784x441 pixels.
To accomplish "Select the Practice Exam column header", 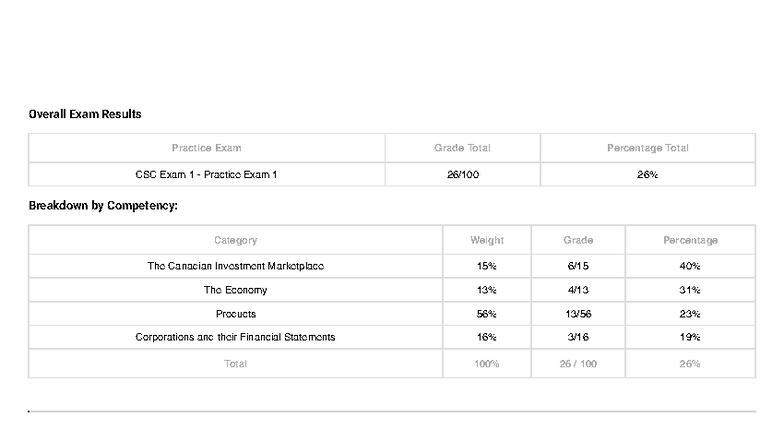I will point(206,148).
